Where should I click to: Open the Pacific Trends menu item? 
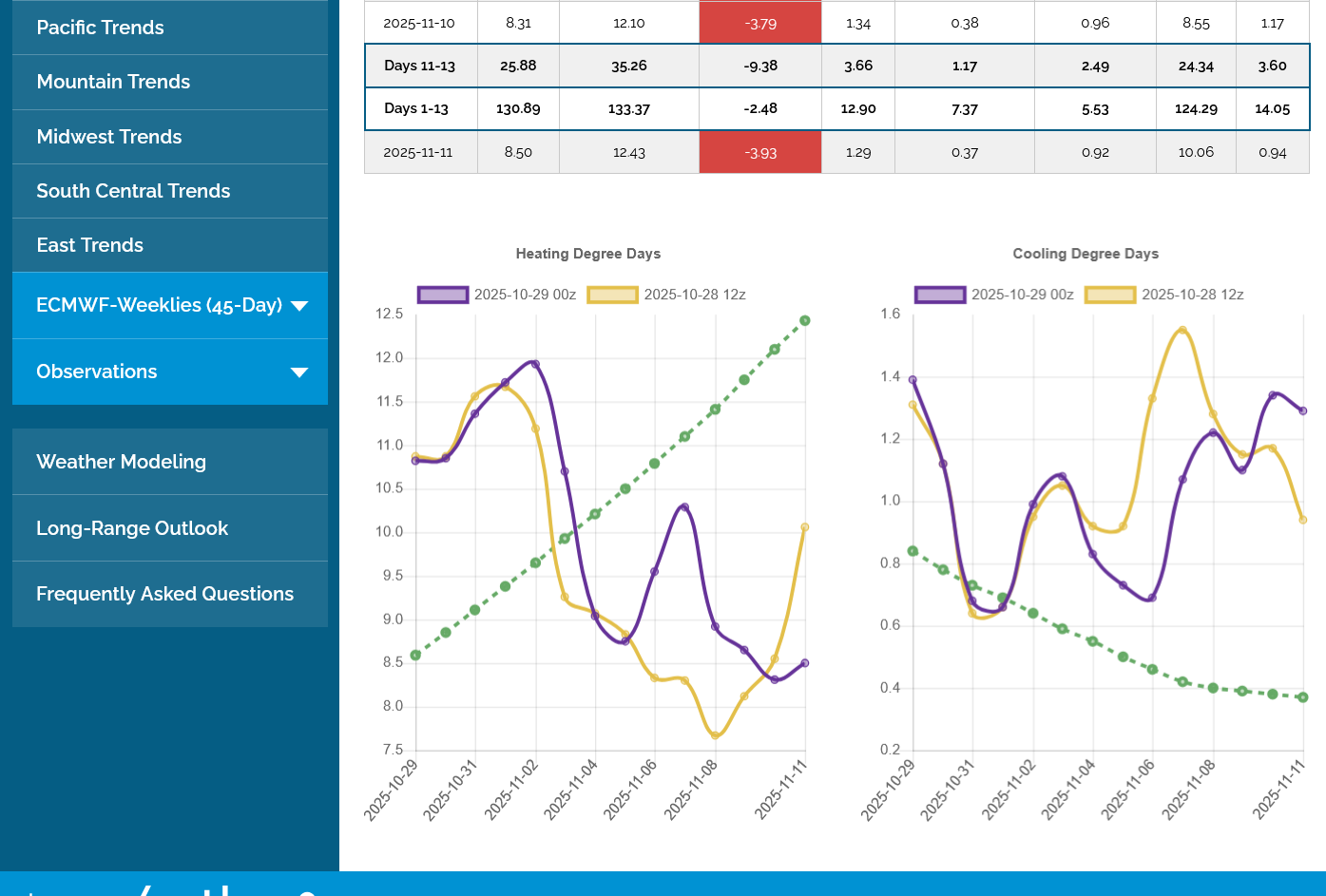point(100,28)
